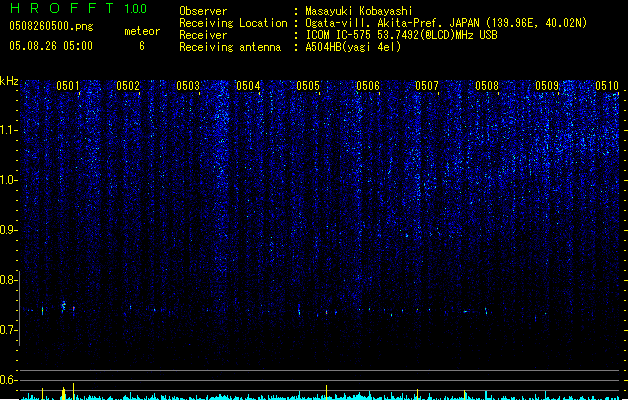This screenshot has height=400, width=629.
Task: Select the filename 0508260500.png
Action: pos(51,26)
